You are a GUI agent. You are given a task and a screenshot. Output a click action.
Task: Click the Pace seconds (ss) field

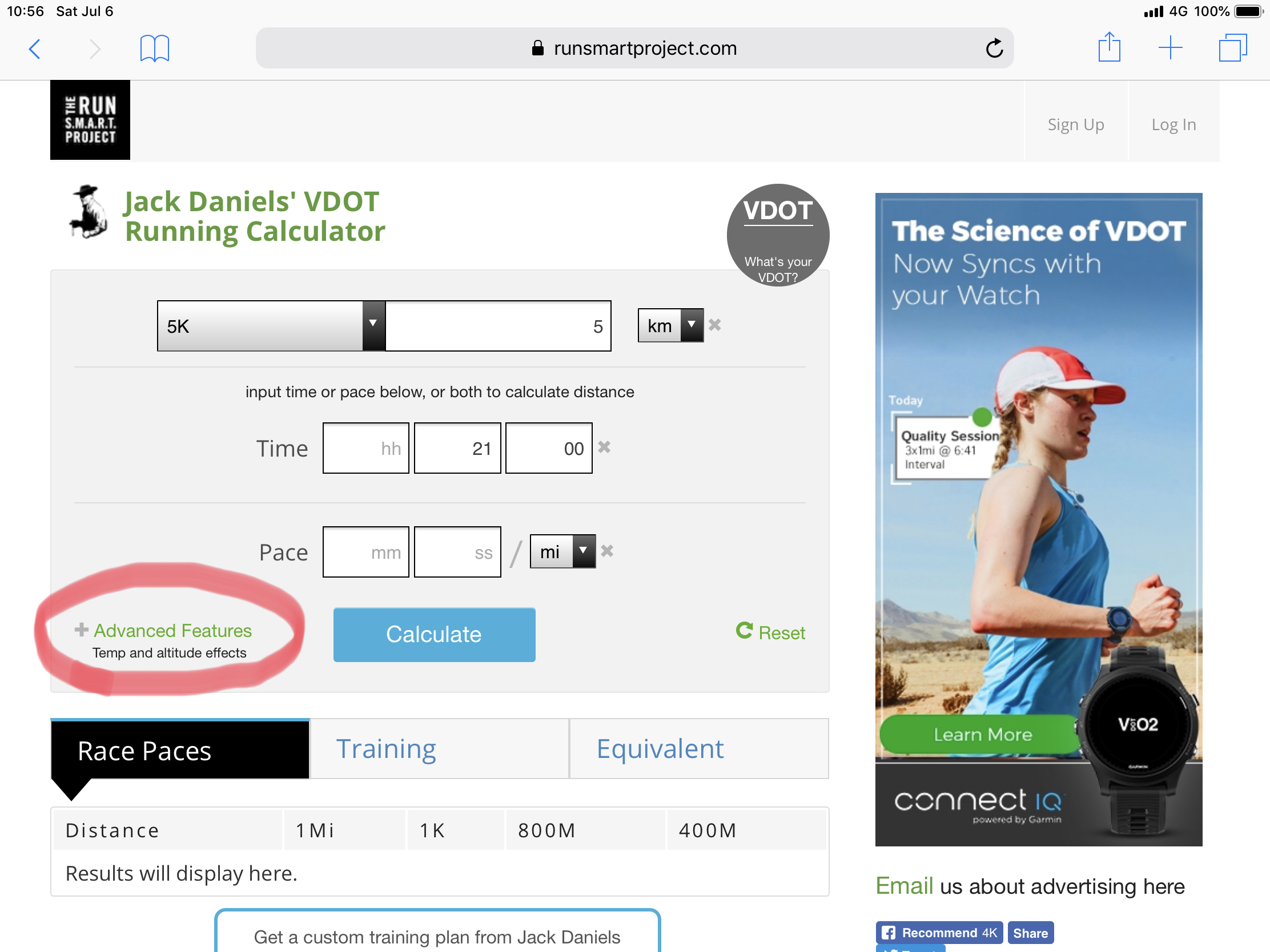click(457, 552)
